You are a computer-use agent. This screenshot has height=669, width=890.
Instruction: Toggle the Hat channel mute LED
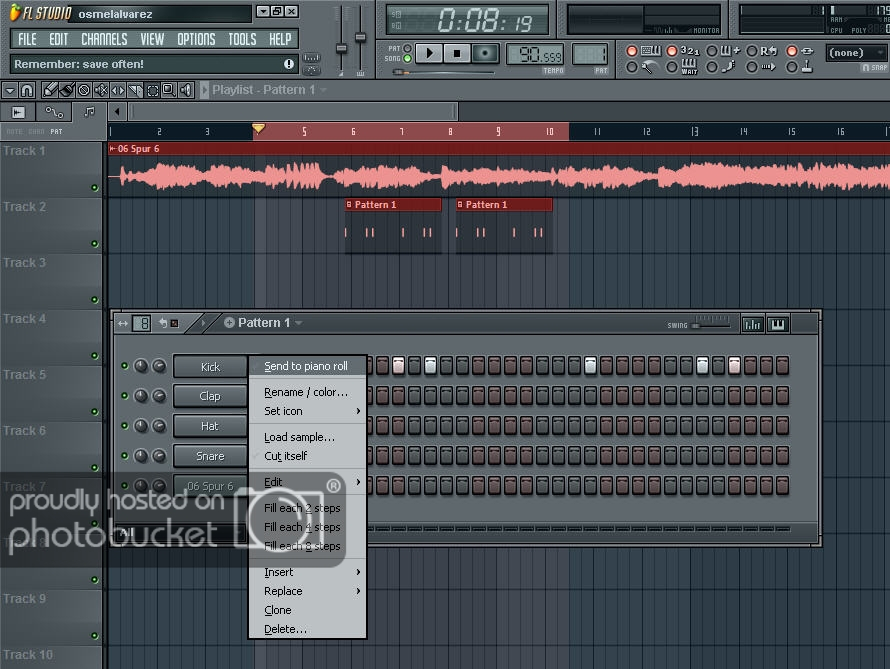(x=125, y=426)
